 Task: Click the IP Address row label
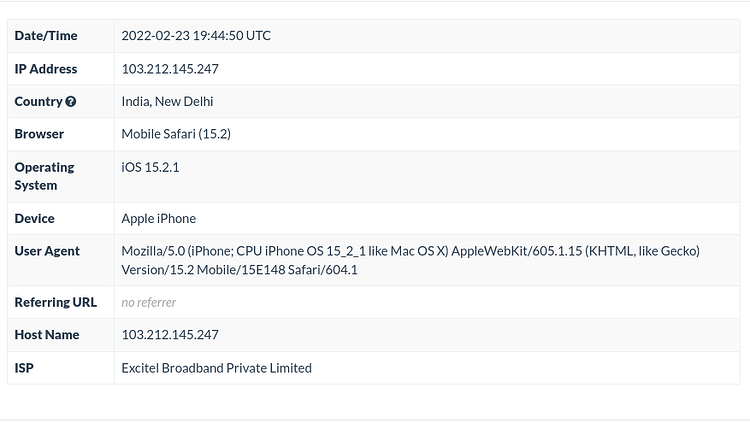pyautogui.click(x=46, y=69)
